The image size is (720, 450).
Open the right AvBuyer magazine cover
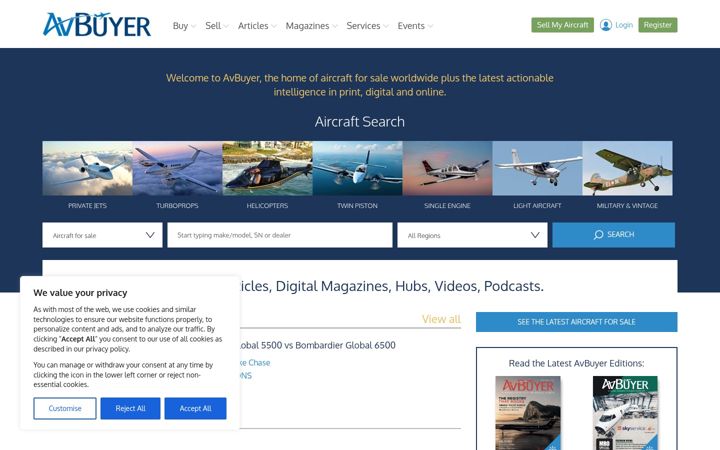click(x=625, y=413)
